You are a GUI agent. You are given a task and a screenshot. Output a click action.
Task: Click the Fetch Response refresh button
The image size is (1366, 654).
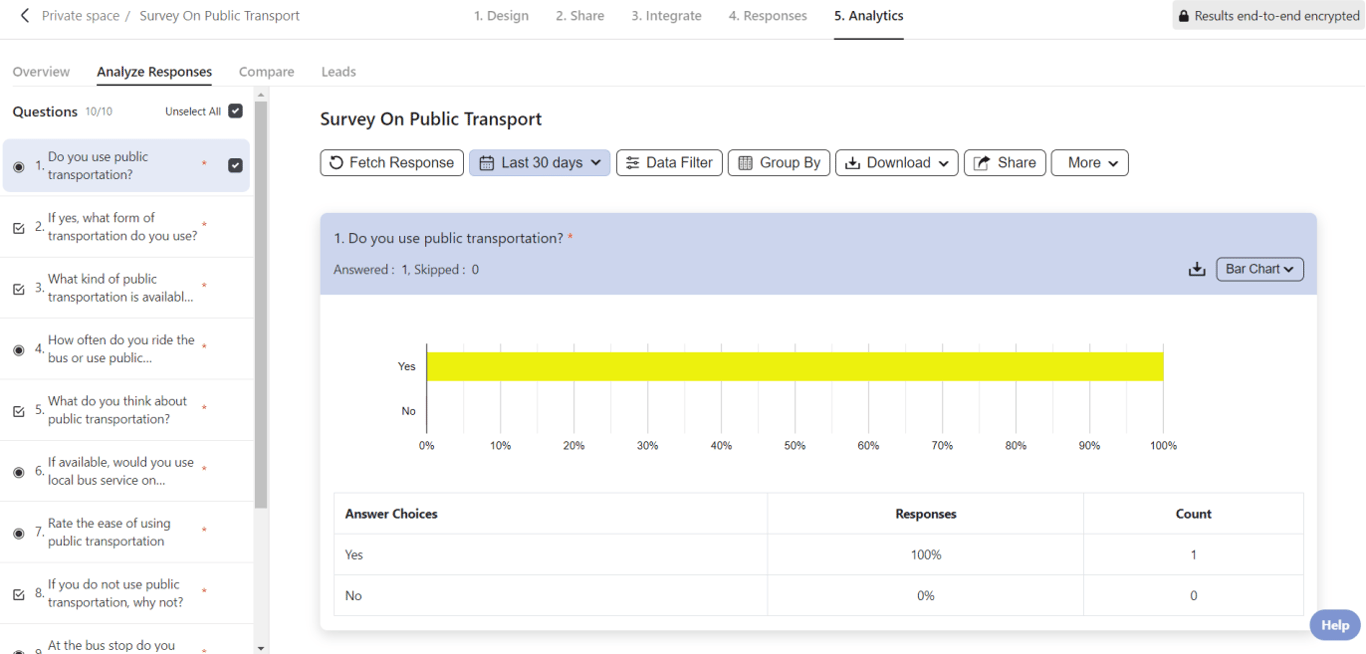tap(392, 163)
